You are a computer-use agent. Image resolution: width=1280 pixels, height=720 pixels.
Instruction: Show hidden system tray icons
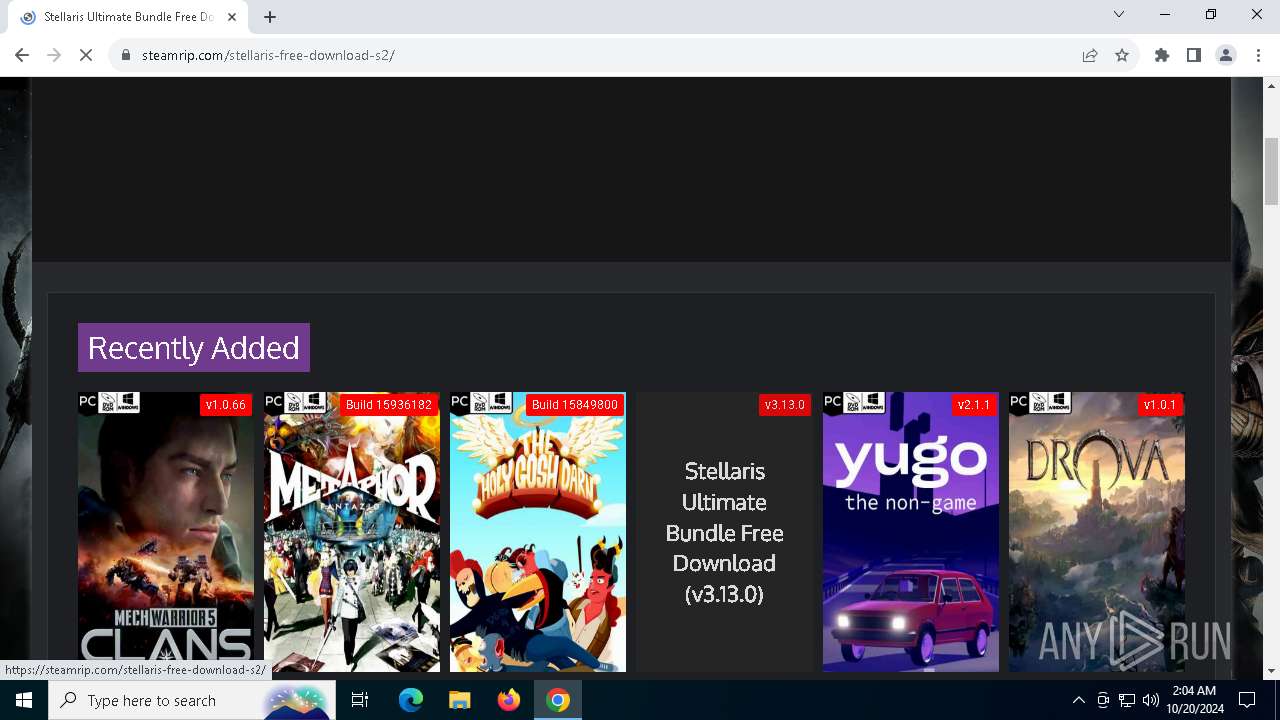(1078, 700)
